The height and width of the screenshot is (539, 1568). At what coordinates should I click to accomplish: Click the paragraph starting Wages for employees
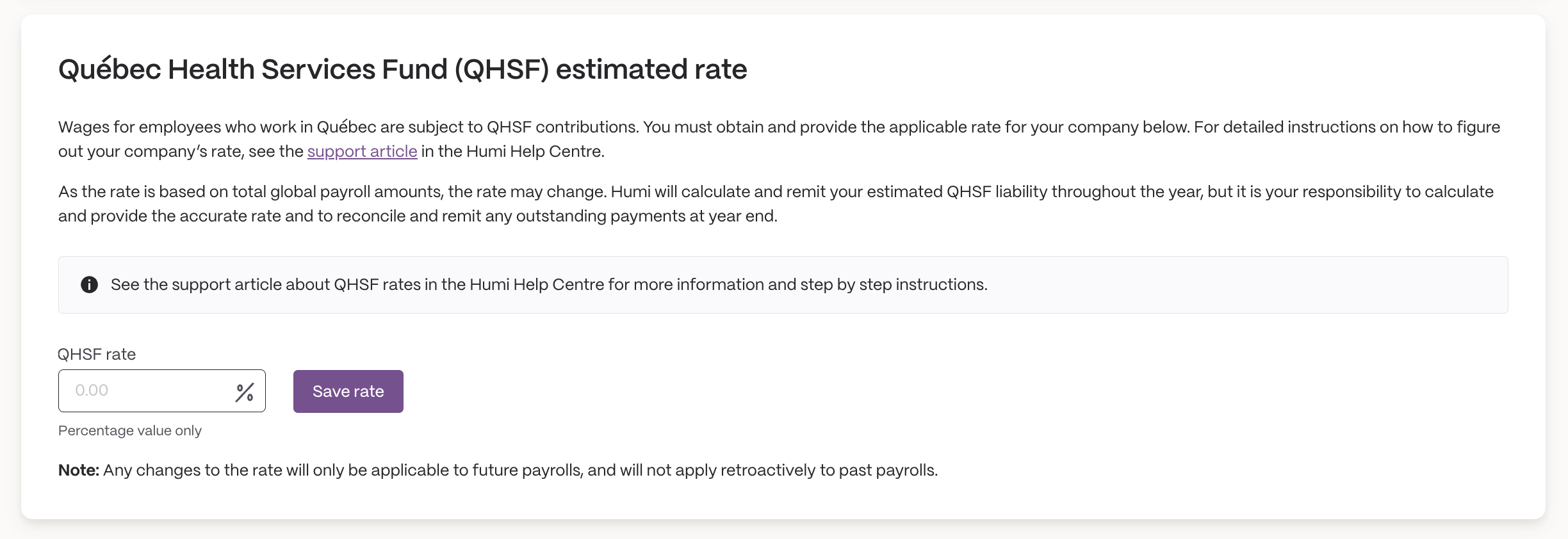tap(779, 140)
